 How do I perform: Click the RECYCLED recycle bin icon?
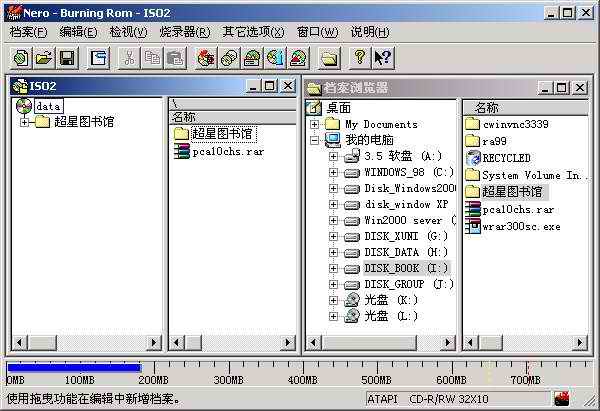click(473, 158)
